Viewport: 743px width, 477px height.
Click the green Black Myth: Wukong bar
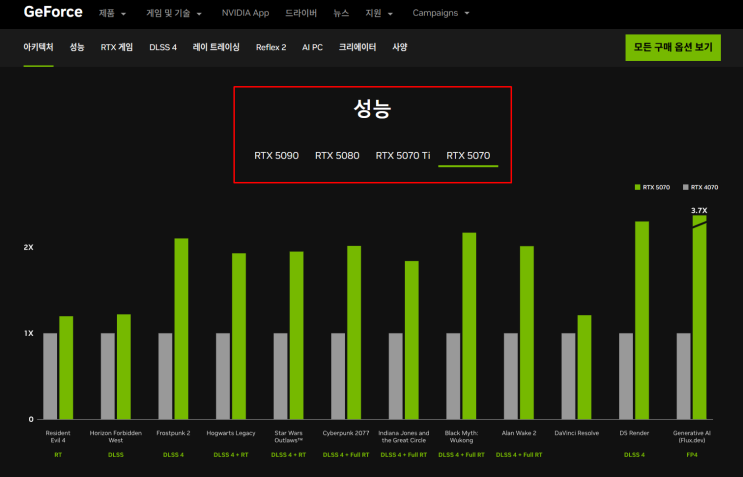469,326
